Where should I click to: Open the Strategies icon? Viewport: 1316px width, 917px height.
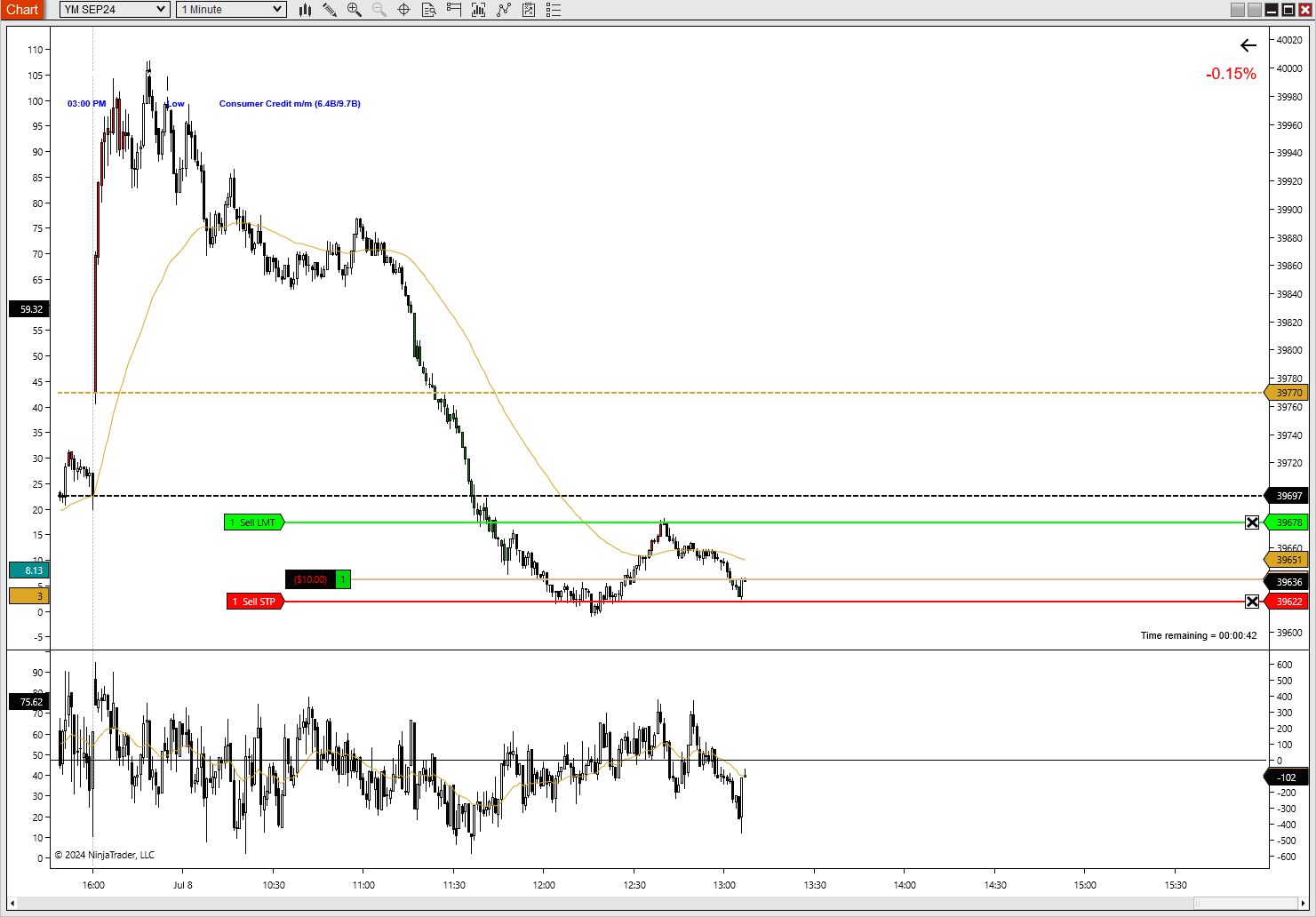(x=504, y=10)
